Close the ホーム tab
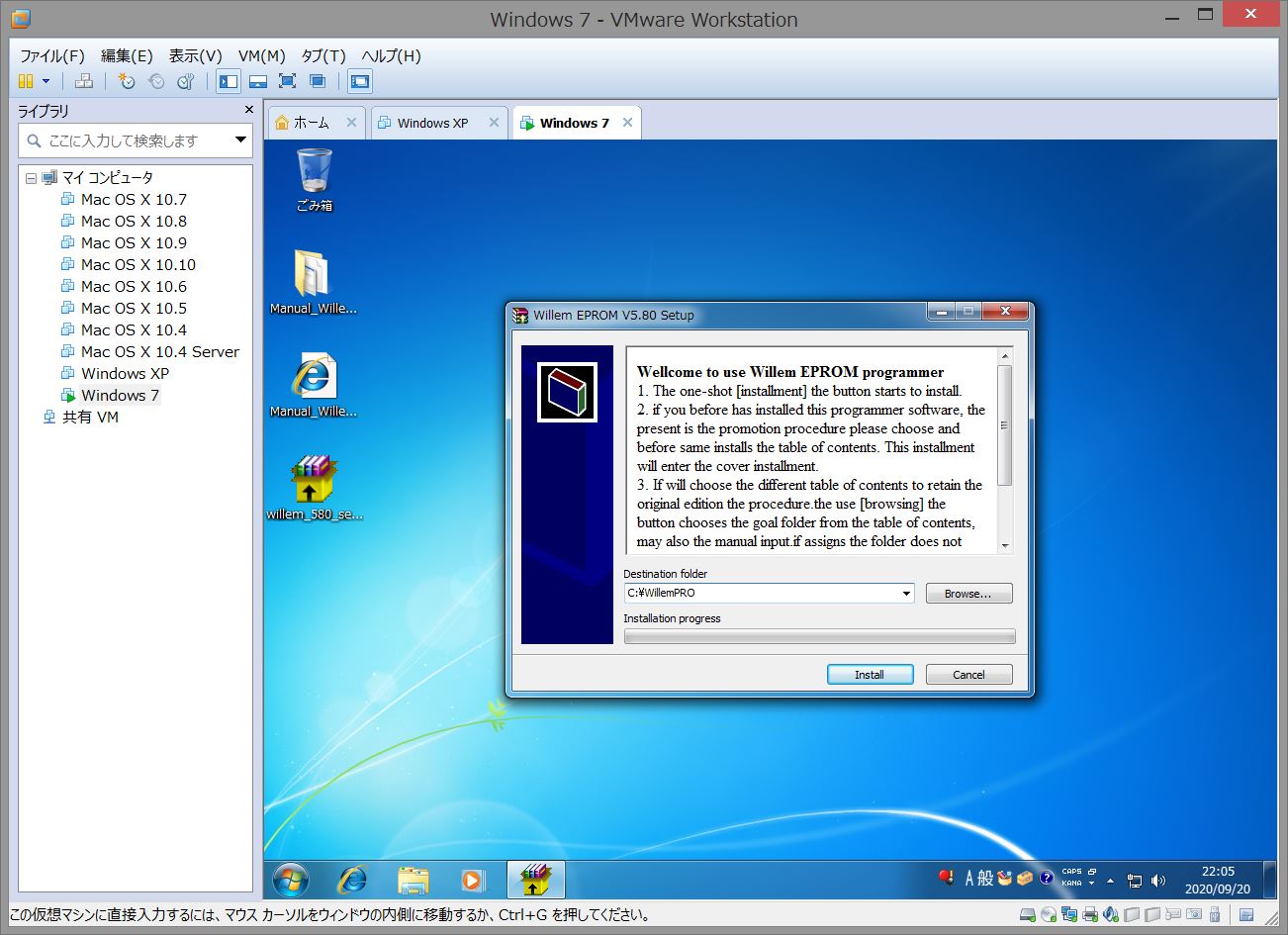 tap(351, 123)
